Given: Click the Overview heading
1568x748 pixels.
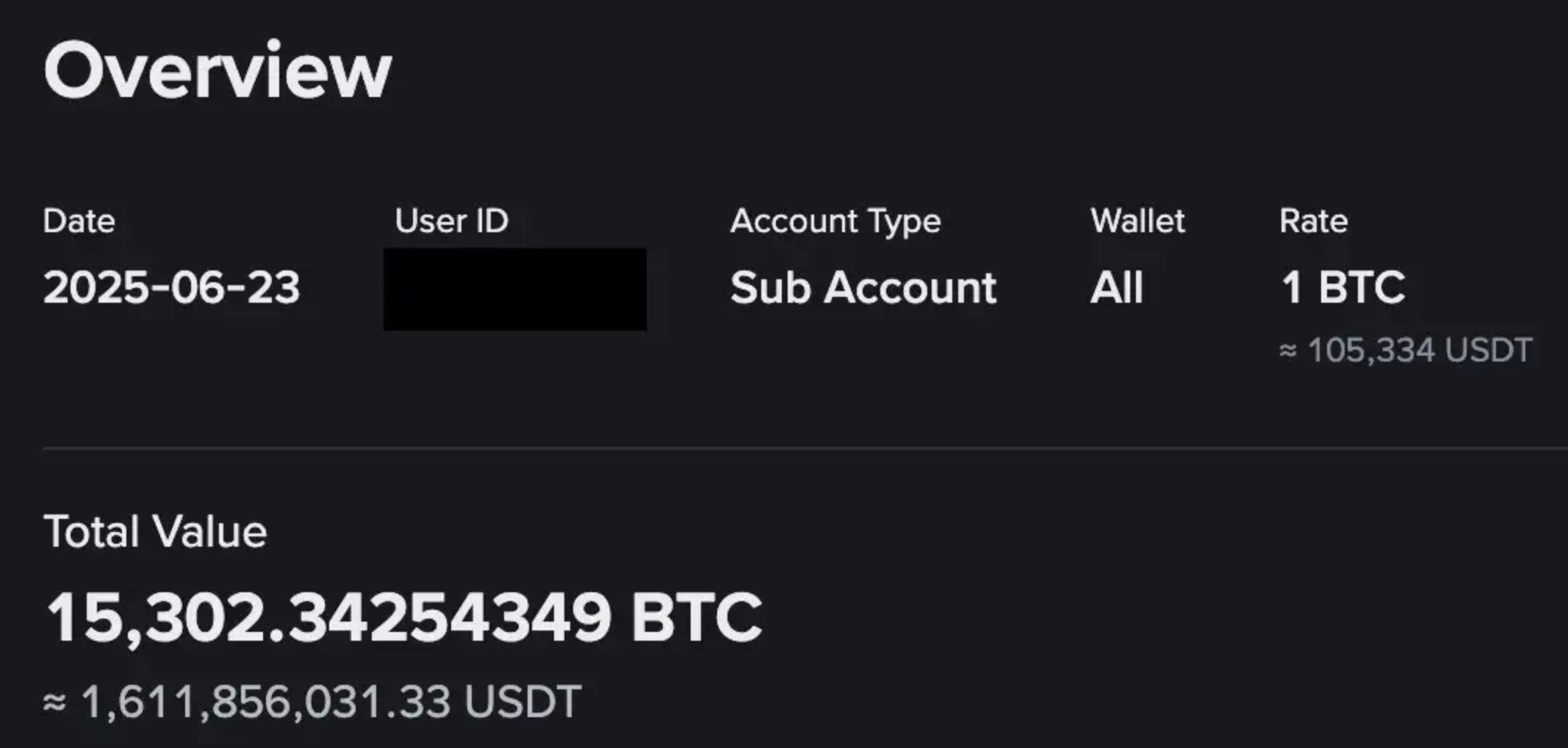Looking at the screenshot, I should 217,71.
